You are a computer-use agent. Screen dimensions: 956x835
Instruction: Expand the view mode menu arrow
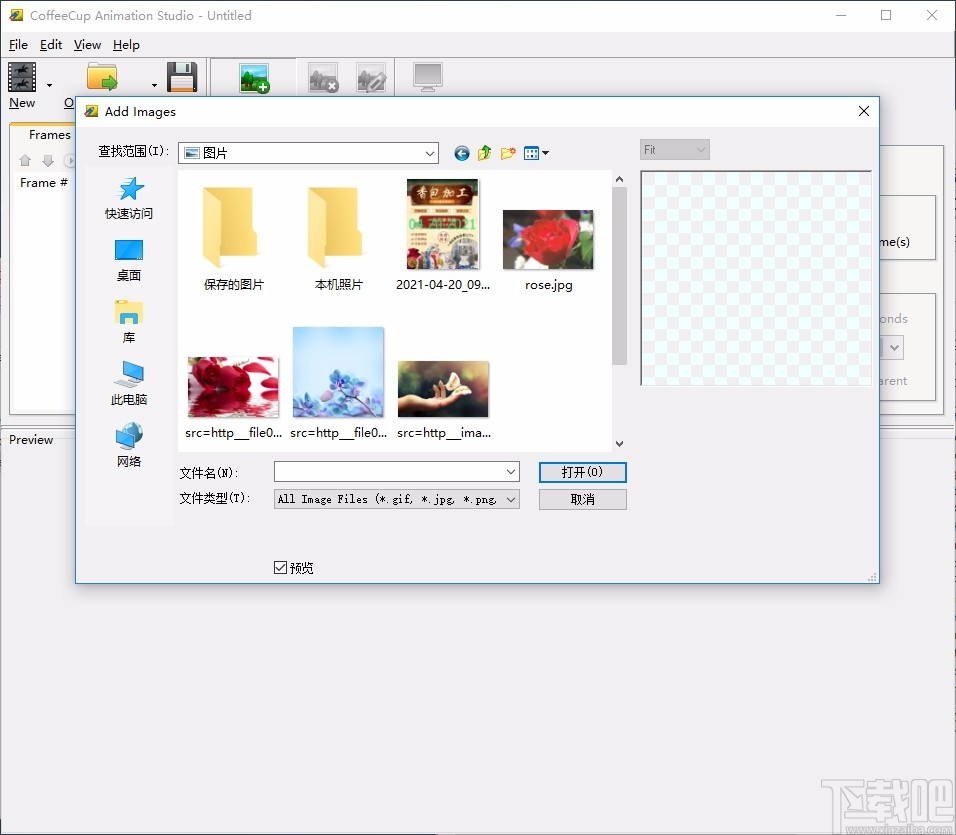pyautogui.click(x=544, y=153)
